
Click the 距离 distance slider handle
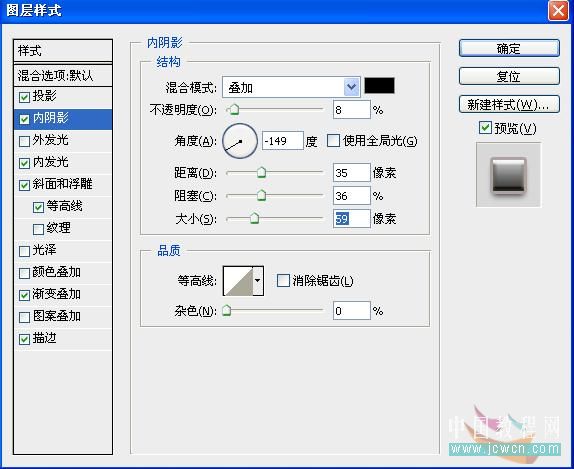[261, 172]
